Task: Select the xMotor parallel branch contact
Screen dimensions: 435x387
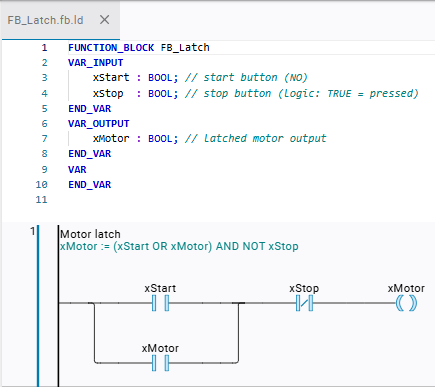Action: point(160,363)
